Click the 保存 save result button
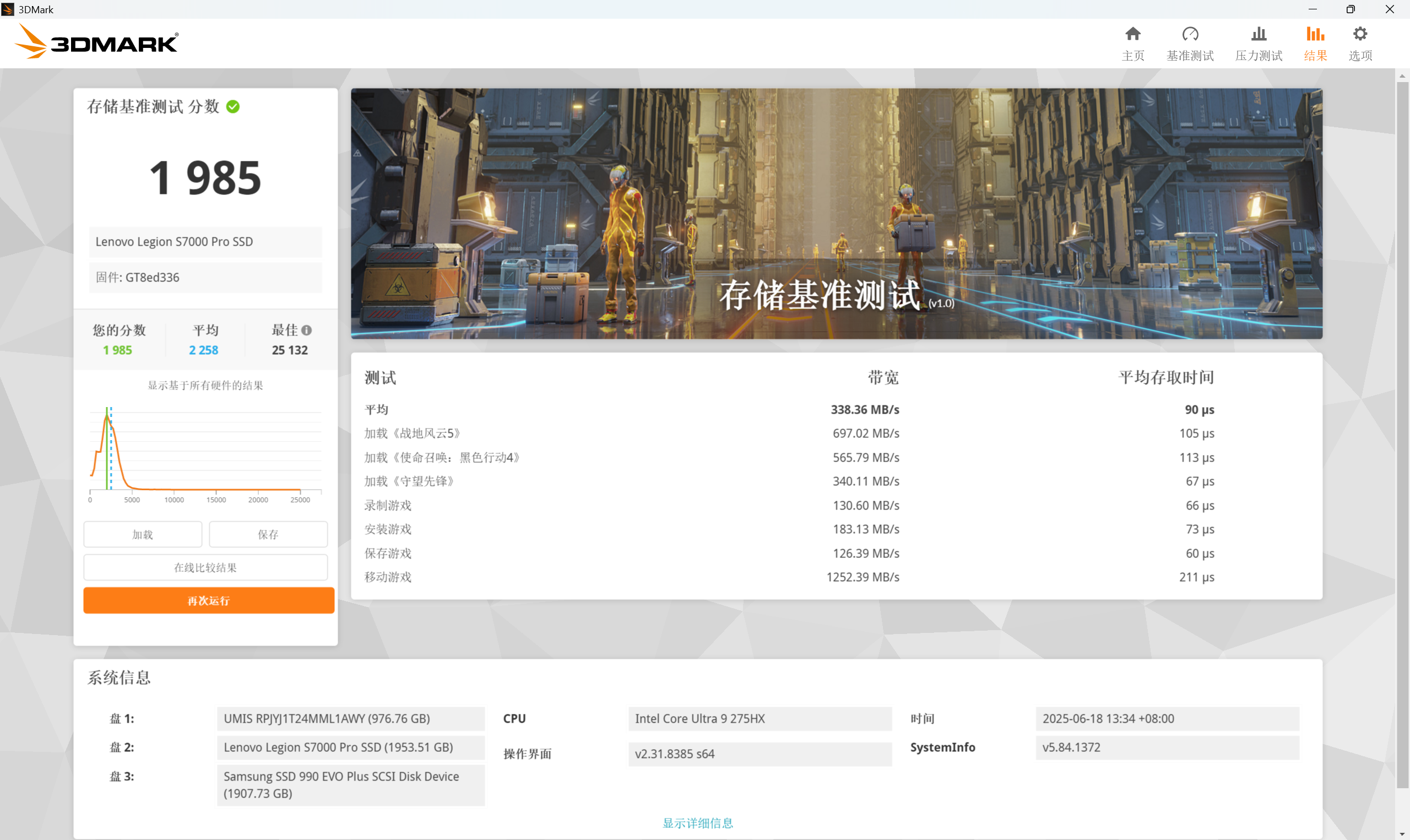 coord(268,534)
